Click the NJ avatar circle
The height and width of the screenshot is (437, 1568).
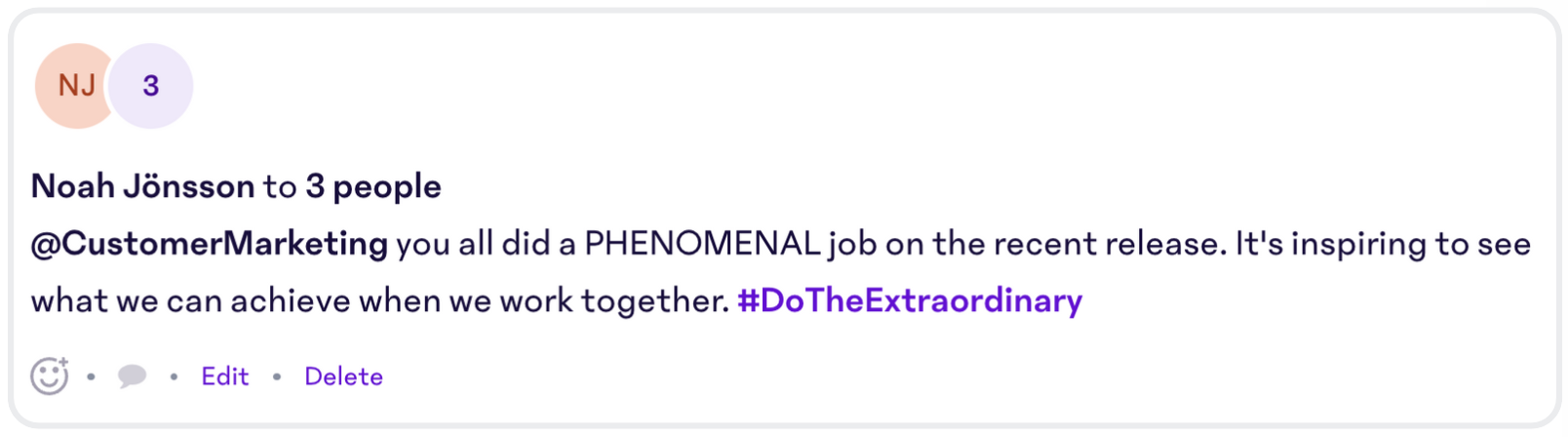74,86
